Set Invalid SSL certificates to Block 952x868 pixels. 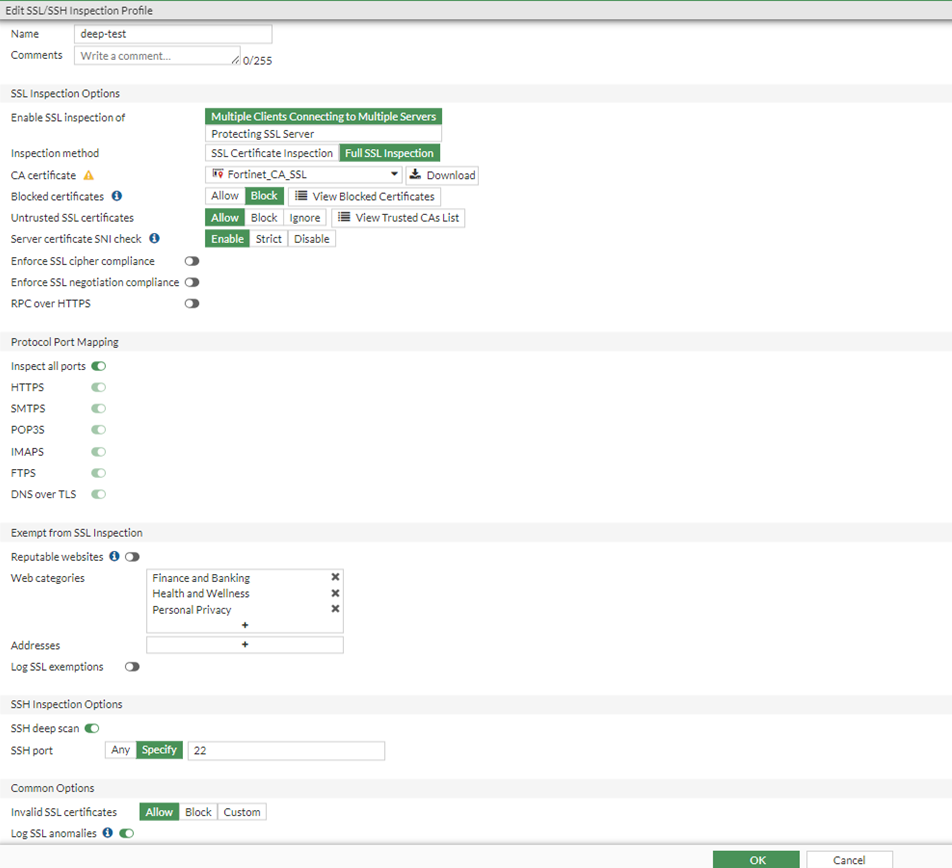tap(199, 812)
